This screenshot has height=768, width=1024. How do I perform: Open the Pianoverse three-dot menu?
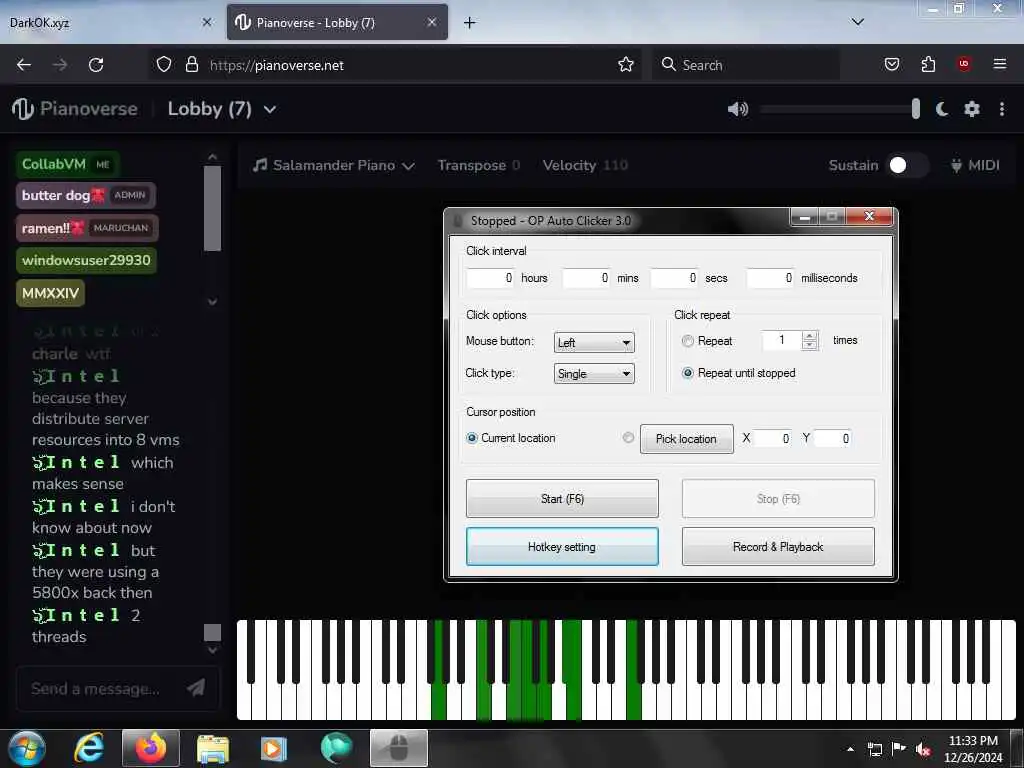click(x=1002, y=109)
